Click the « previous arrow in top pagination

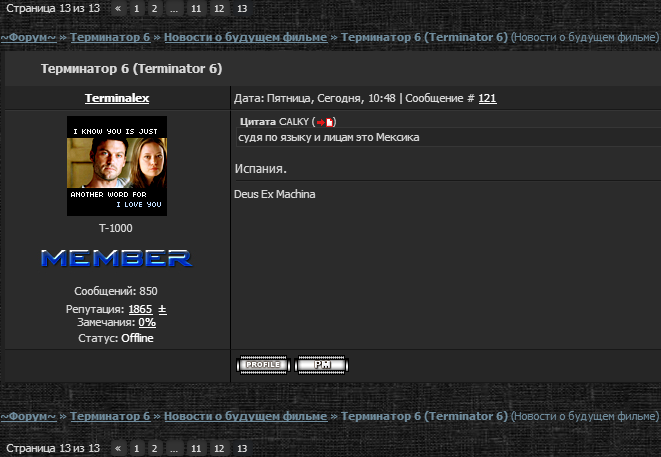coord(118,8)
